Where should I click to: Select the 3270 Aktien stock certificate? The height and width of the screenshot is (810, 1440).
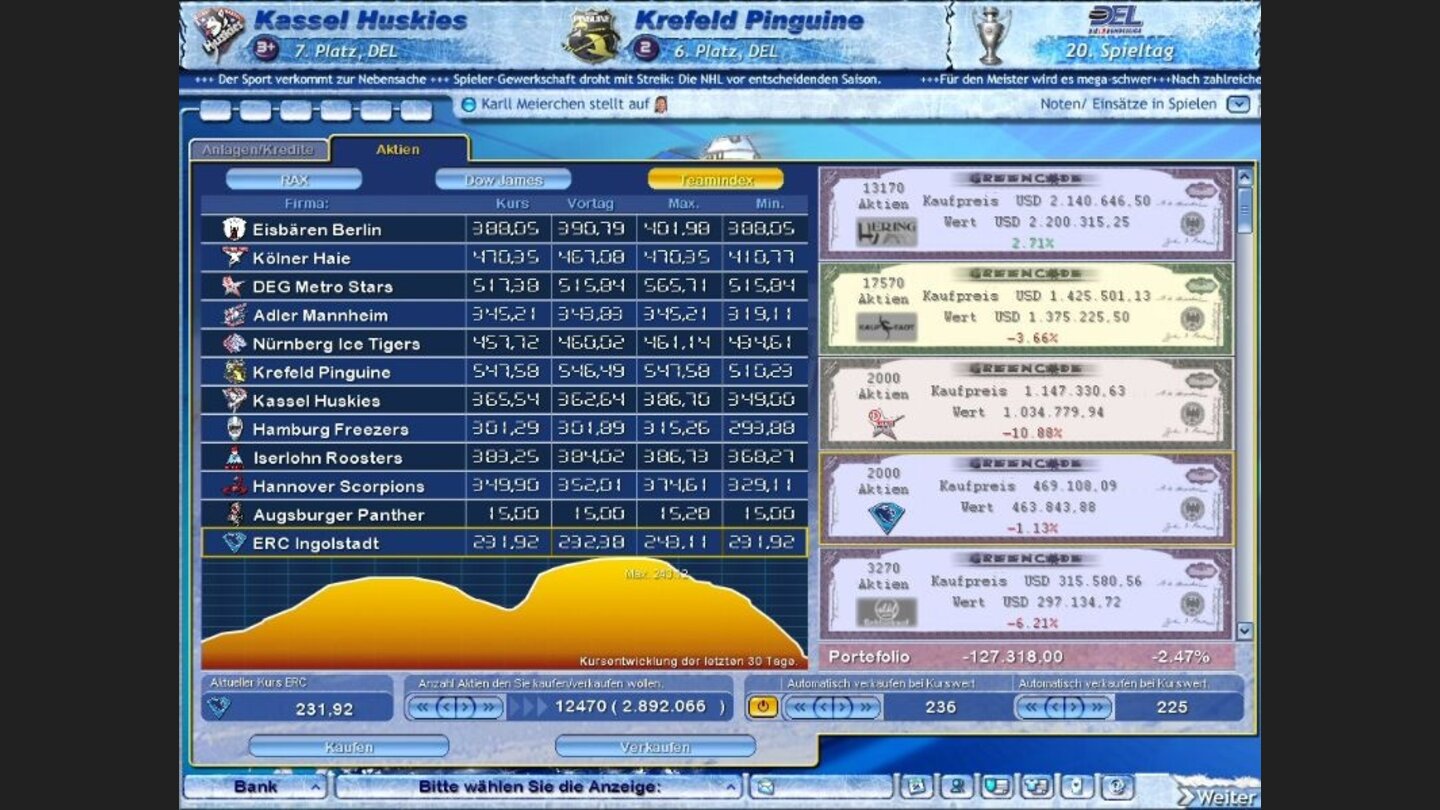click(x=1026, y=593)
